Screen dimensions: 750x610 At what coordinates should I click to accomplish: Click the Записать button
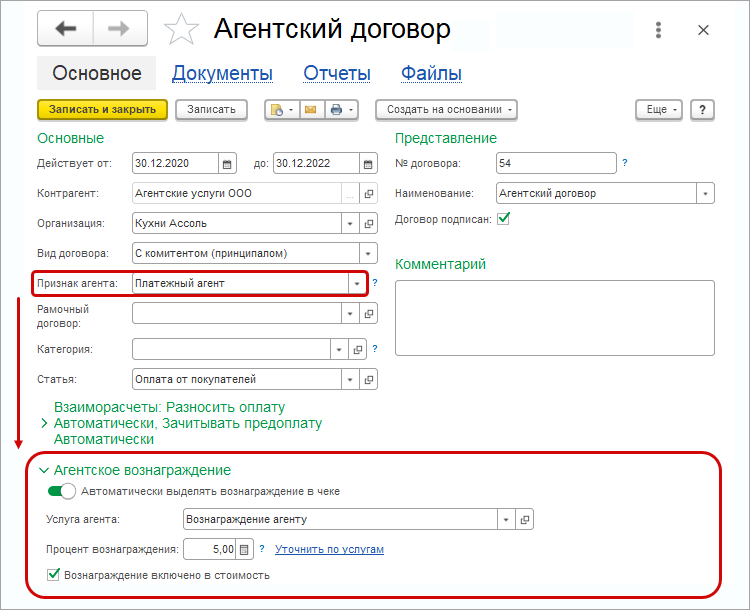(x=211, y=110)
